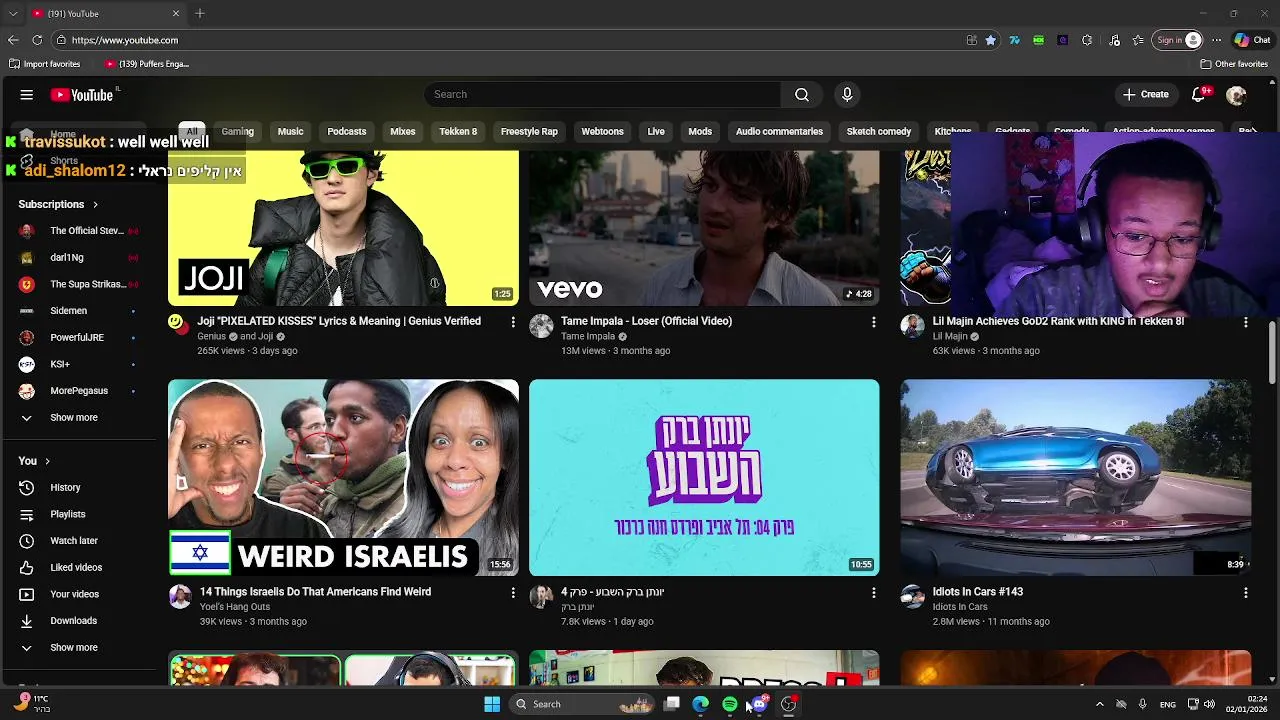The height and width of the screenshot is (720, 1280).
Task: Open Task View on the taskbar
Action: [672, 704]
